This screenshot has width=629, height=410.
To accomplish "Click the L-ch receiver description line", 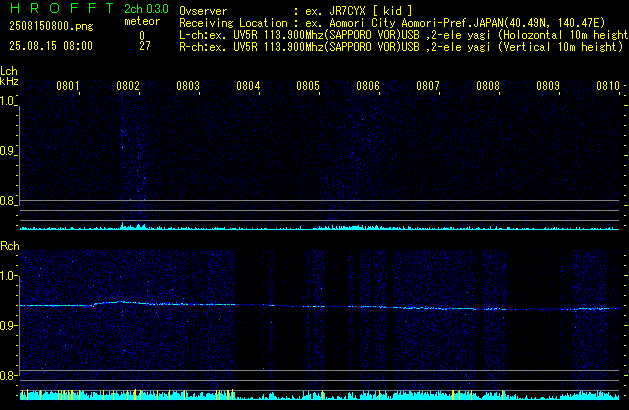I will 404,35.
